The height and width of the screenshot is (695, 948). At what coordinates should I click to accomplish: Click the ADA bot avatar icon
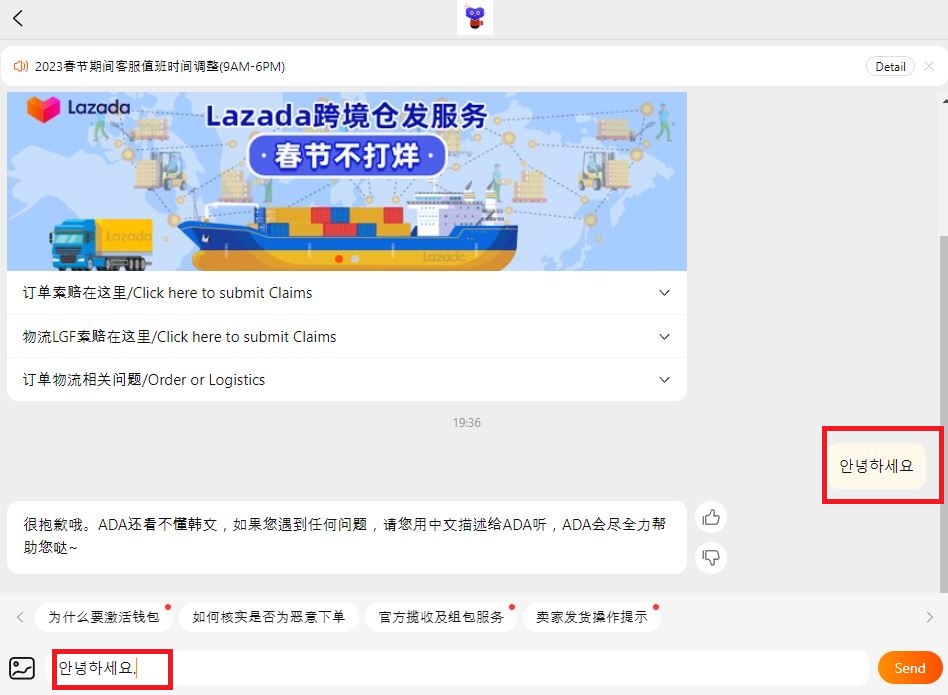point(475,18)
